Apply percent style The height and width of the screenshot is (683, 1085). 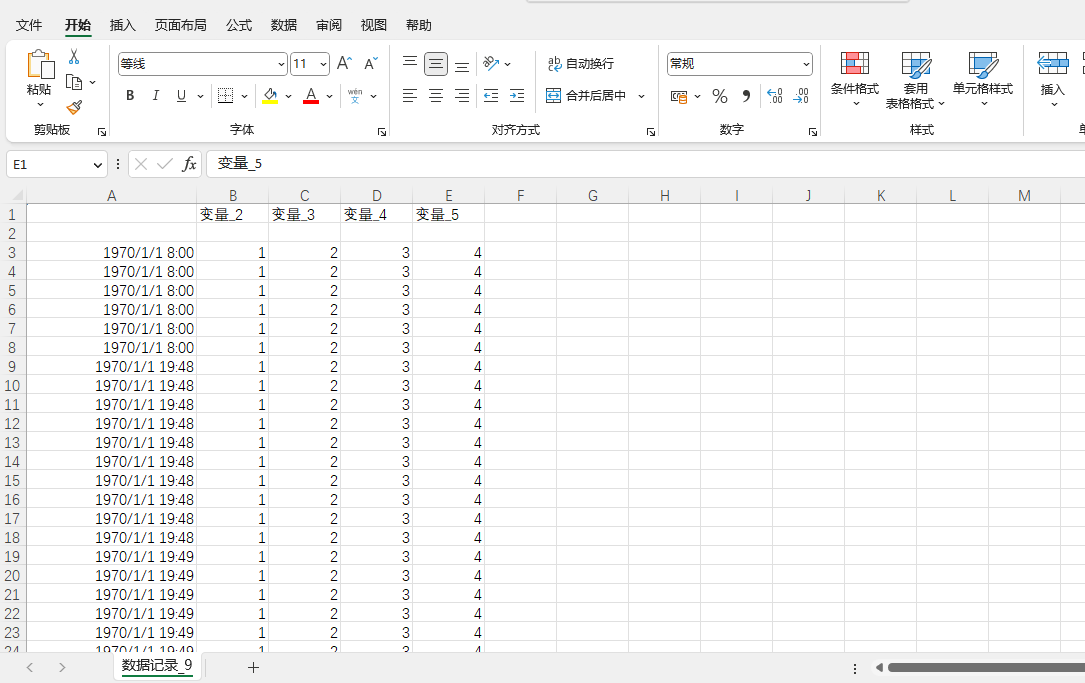point(720,96)
